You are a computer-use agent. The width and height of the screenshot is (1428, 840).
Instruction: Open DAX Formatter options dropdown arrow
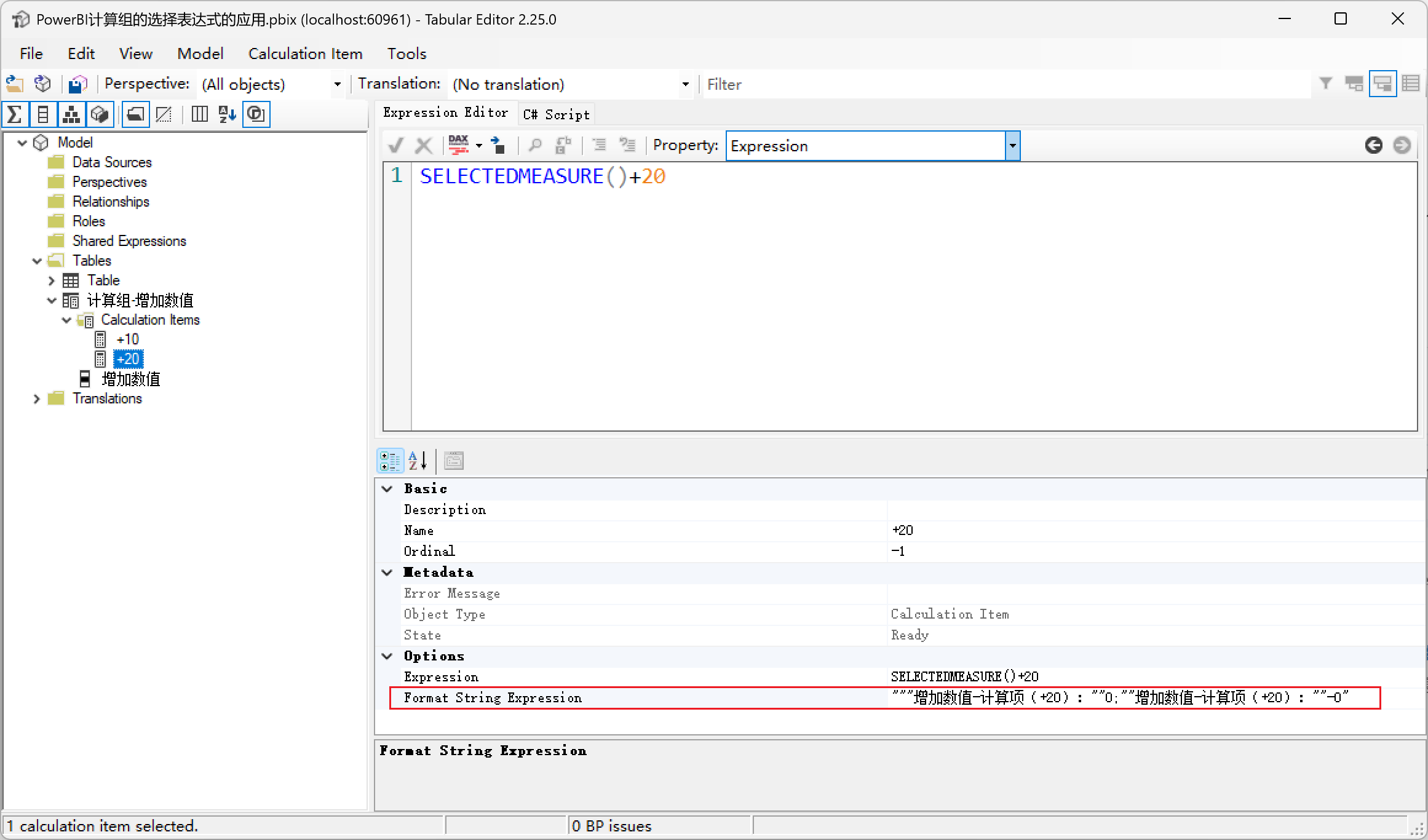pos(479,146)
